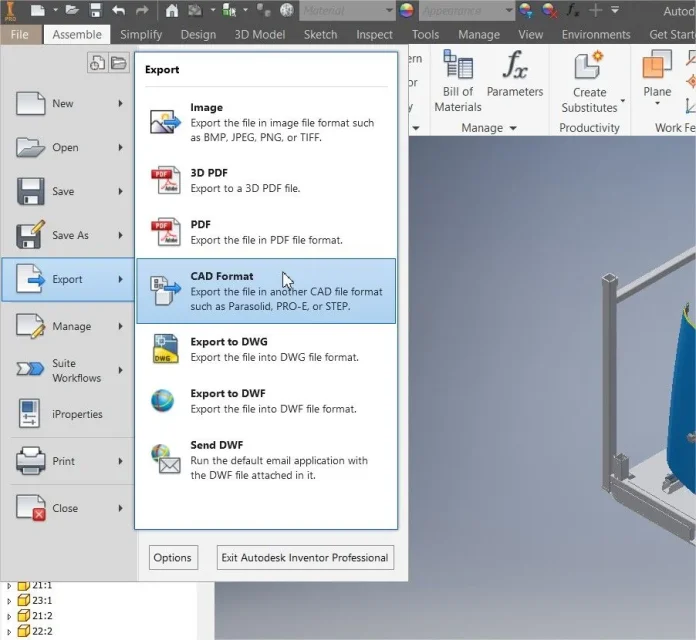Image resolution: width=696 pixels, height=640 pixels.
Task: Open the Parameters fx tool
Action: click(x=514, y=73)
